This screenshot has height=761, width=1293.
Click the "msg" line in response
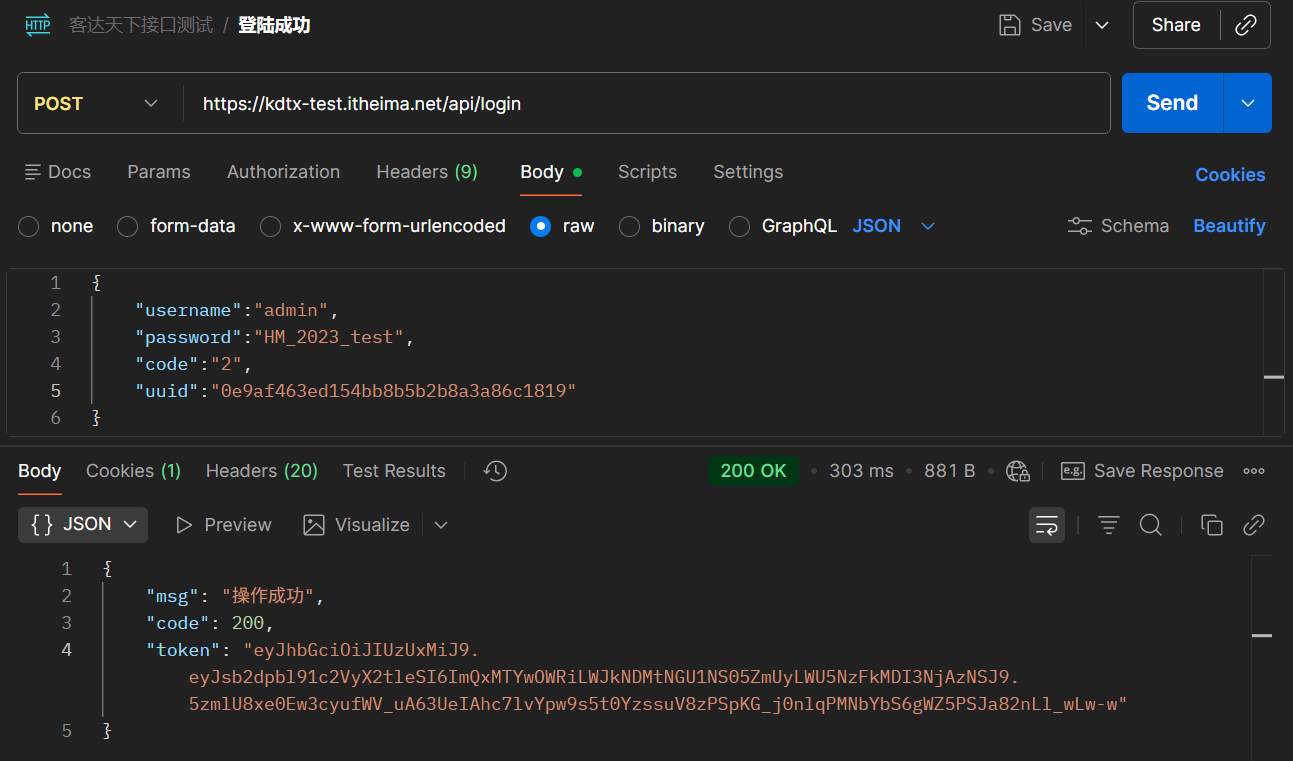tap(236, 596)
